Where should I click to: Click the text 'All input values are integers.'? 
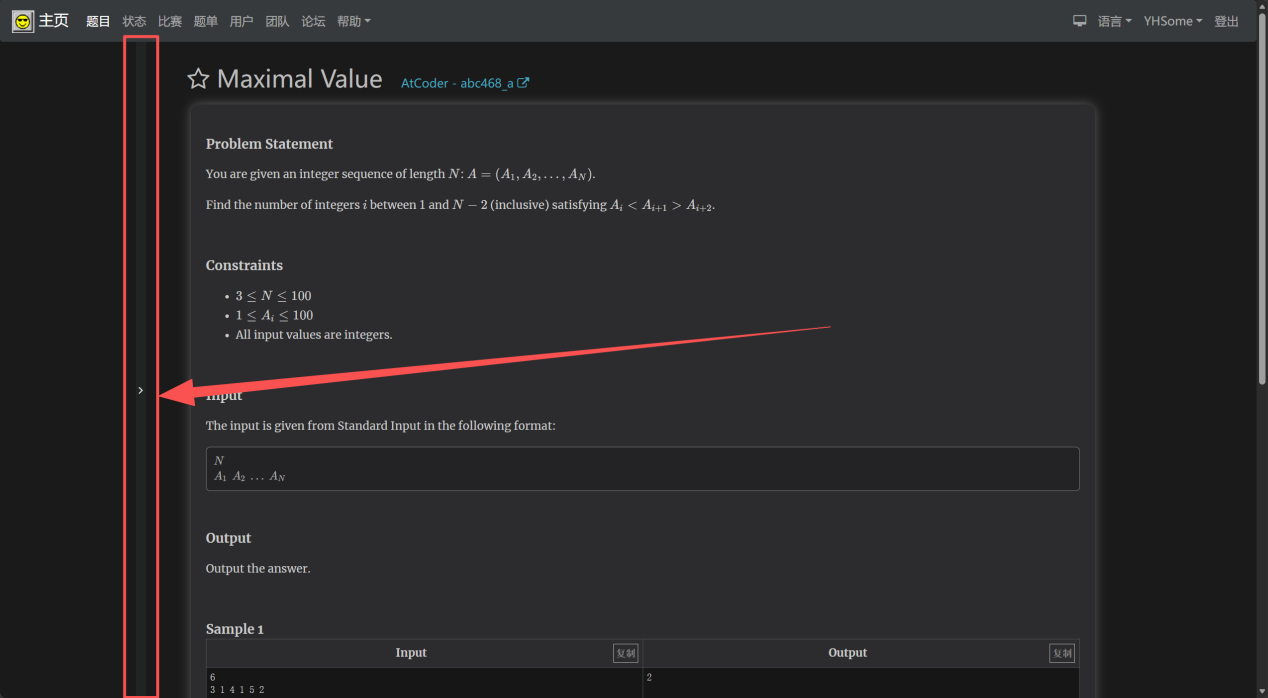coord(314,335)
